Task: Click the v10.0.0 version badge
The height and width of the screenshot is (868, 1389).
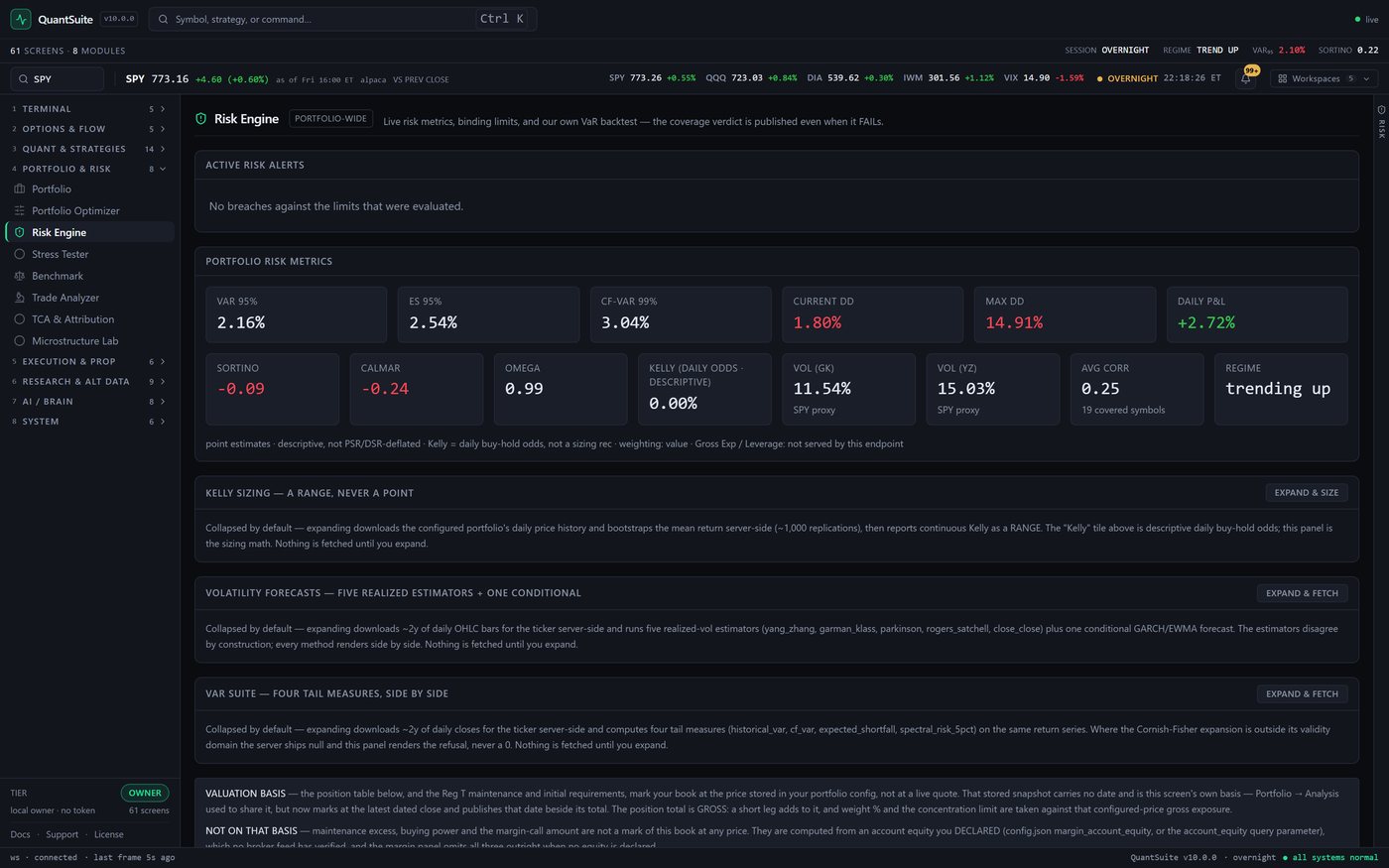Action: pos(119,19)
